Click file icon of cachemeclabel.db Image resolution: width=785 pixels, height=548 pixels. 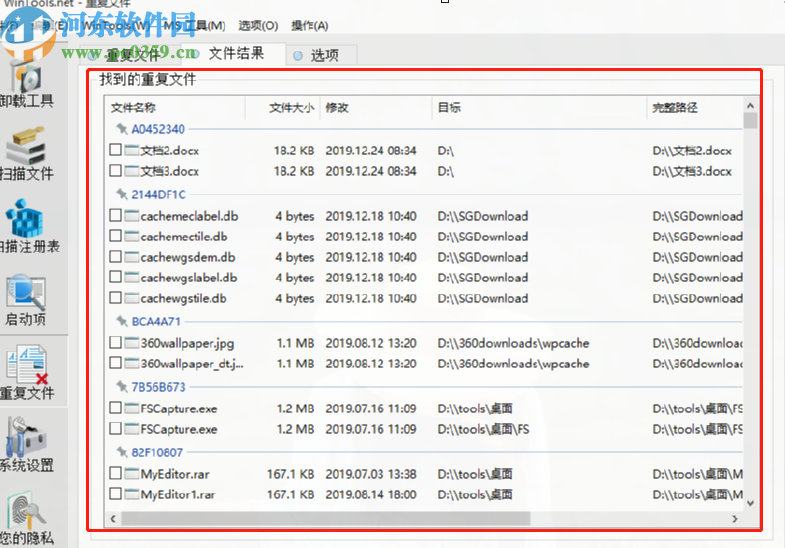point(132,216)
